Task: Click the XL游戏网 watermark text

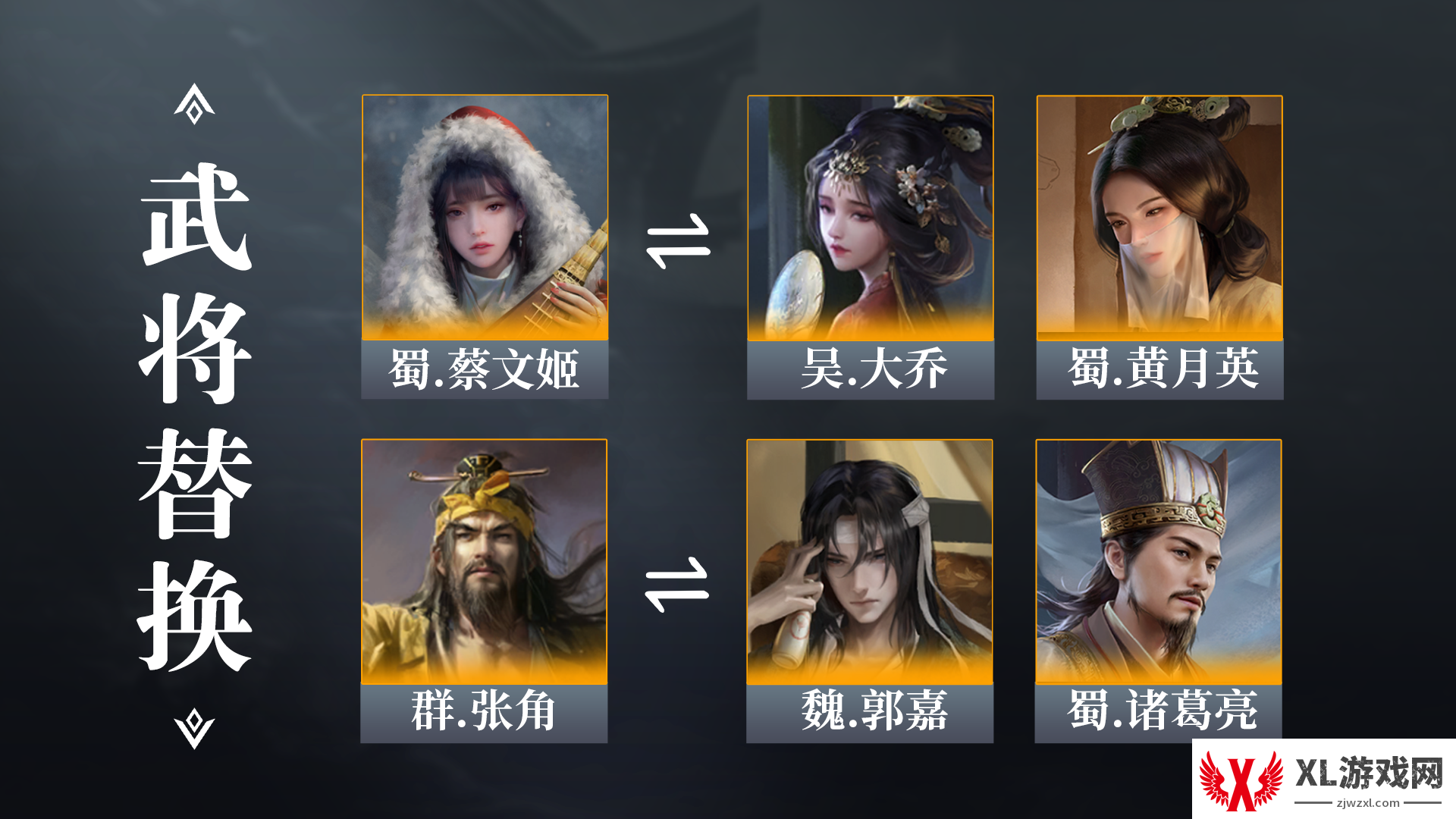Action: tap(1369, 773)
